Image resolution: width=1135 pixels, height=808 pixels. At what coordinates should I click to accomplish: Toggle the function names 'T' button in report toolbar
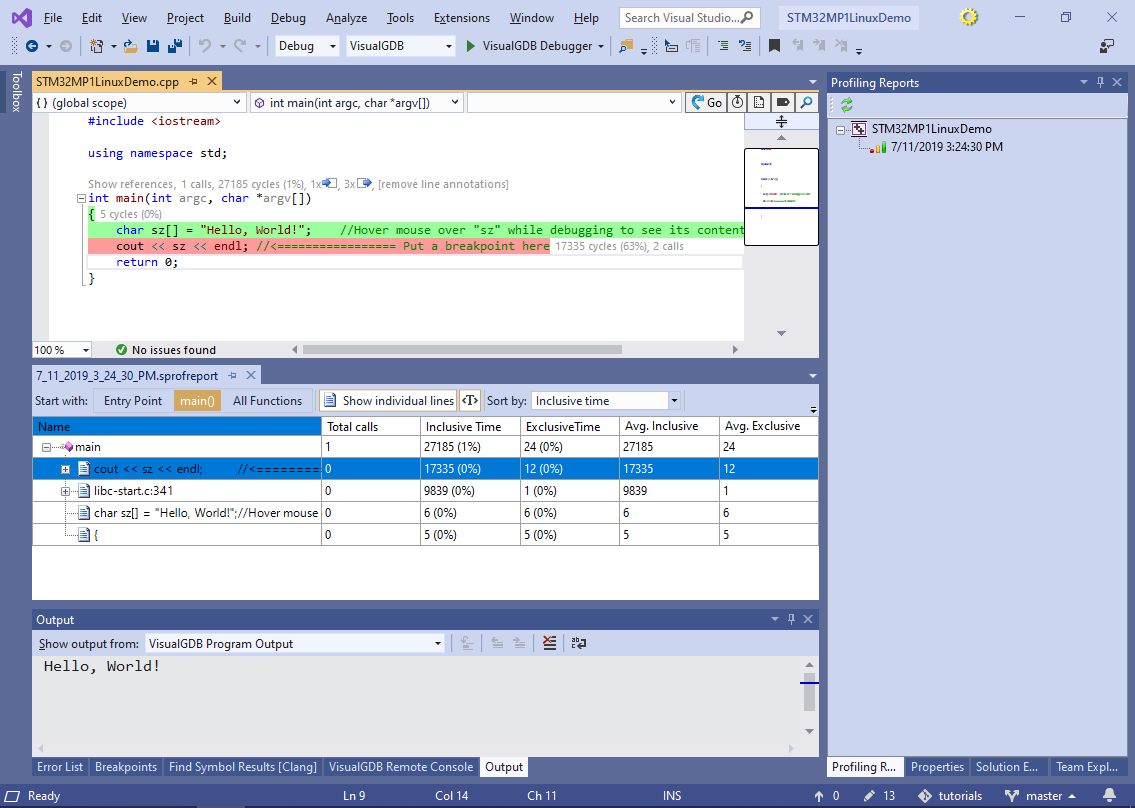click(469, 400)
